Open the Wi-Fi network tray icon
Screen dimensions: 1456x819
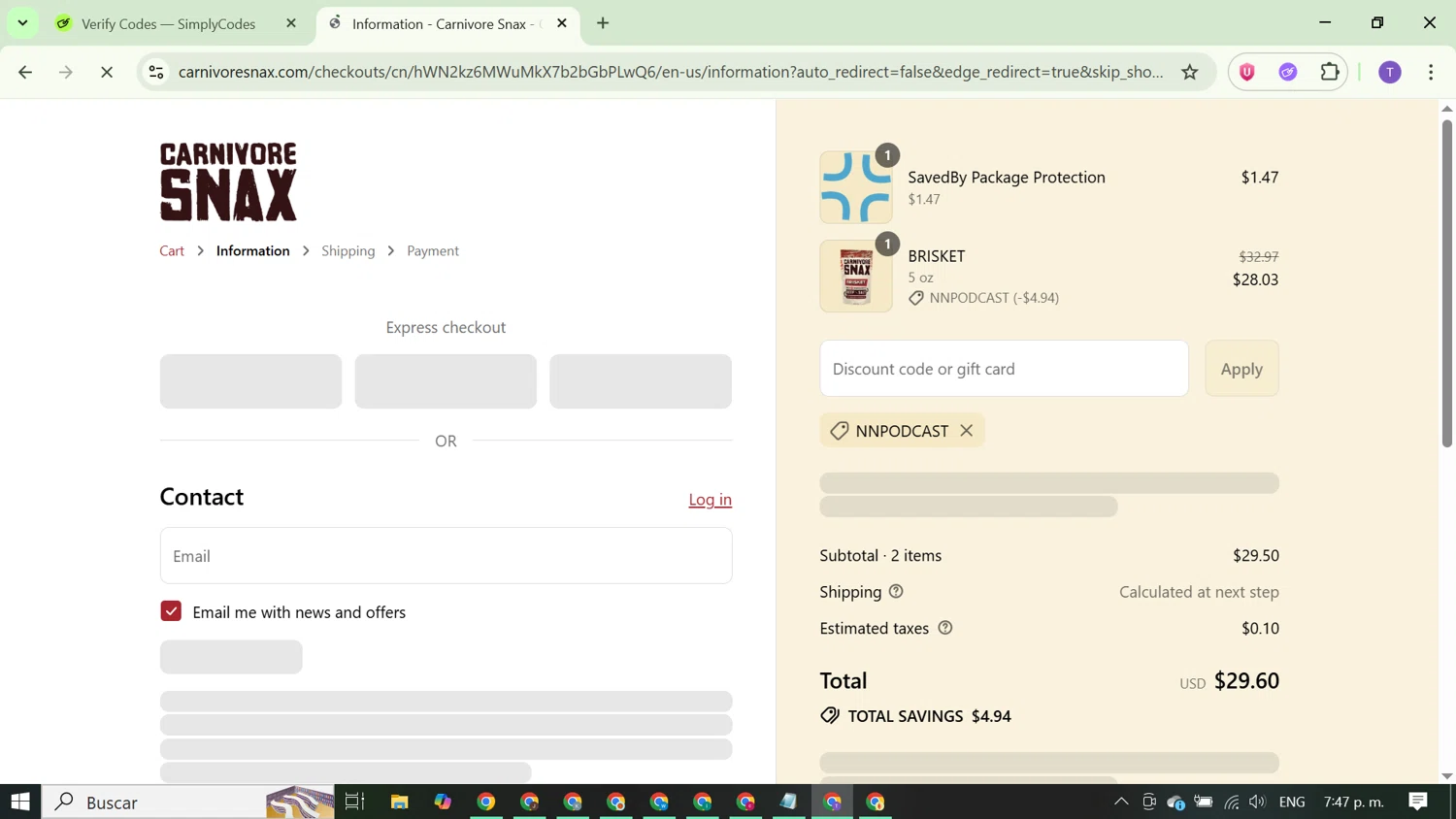point(1231,802)
